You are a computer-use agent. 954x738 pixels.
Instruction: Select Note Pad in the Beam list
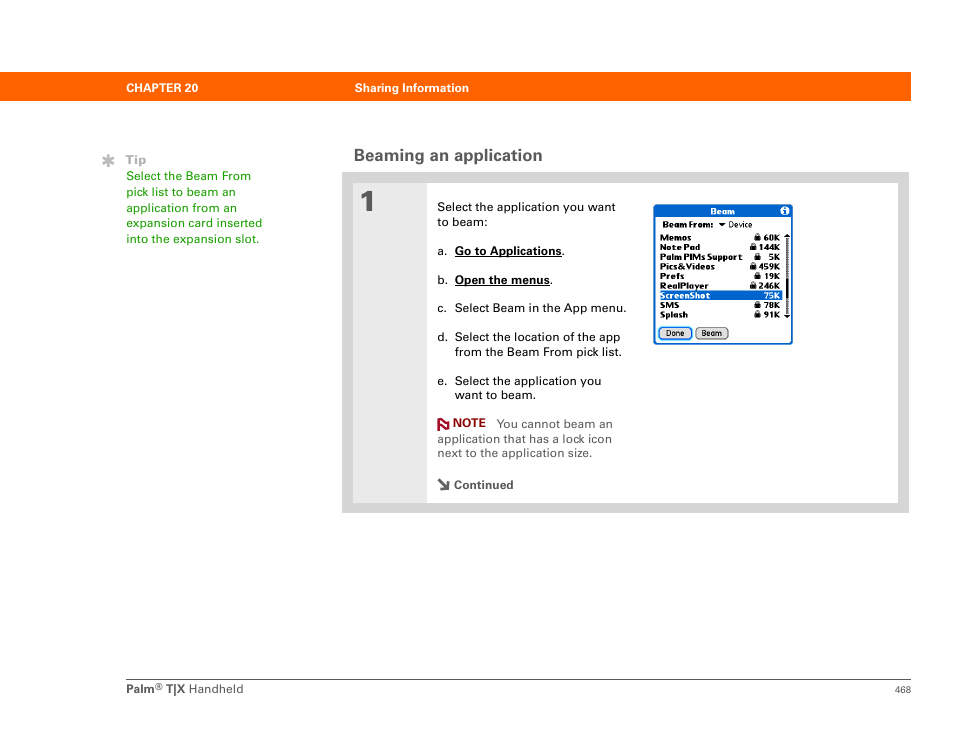click(720, 248)
